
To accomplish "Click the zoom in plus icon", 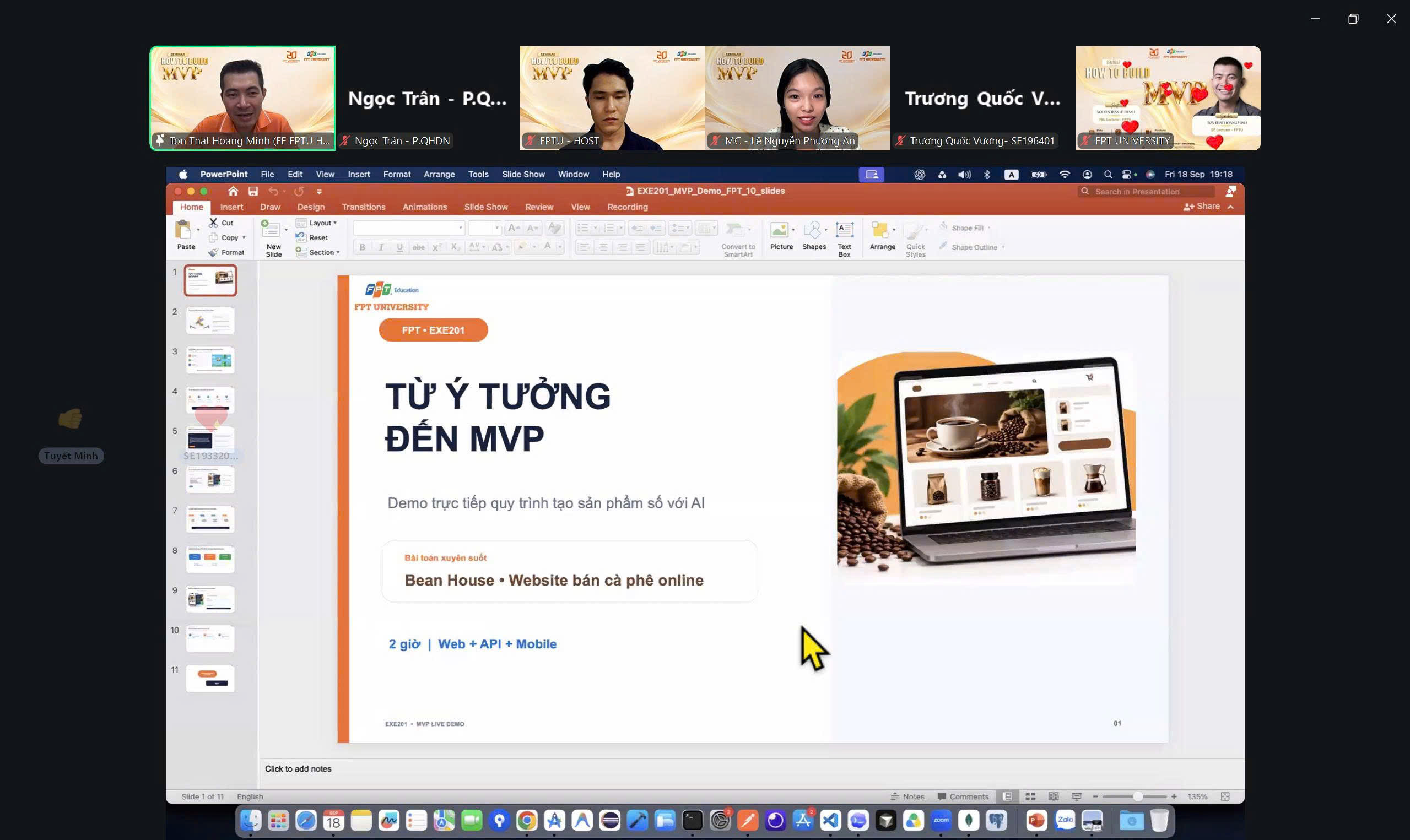I will [1174, 796].
